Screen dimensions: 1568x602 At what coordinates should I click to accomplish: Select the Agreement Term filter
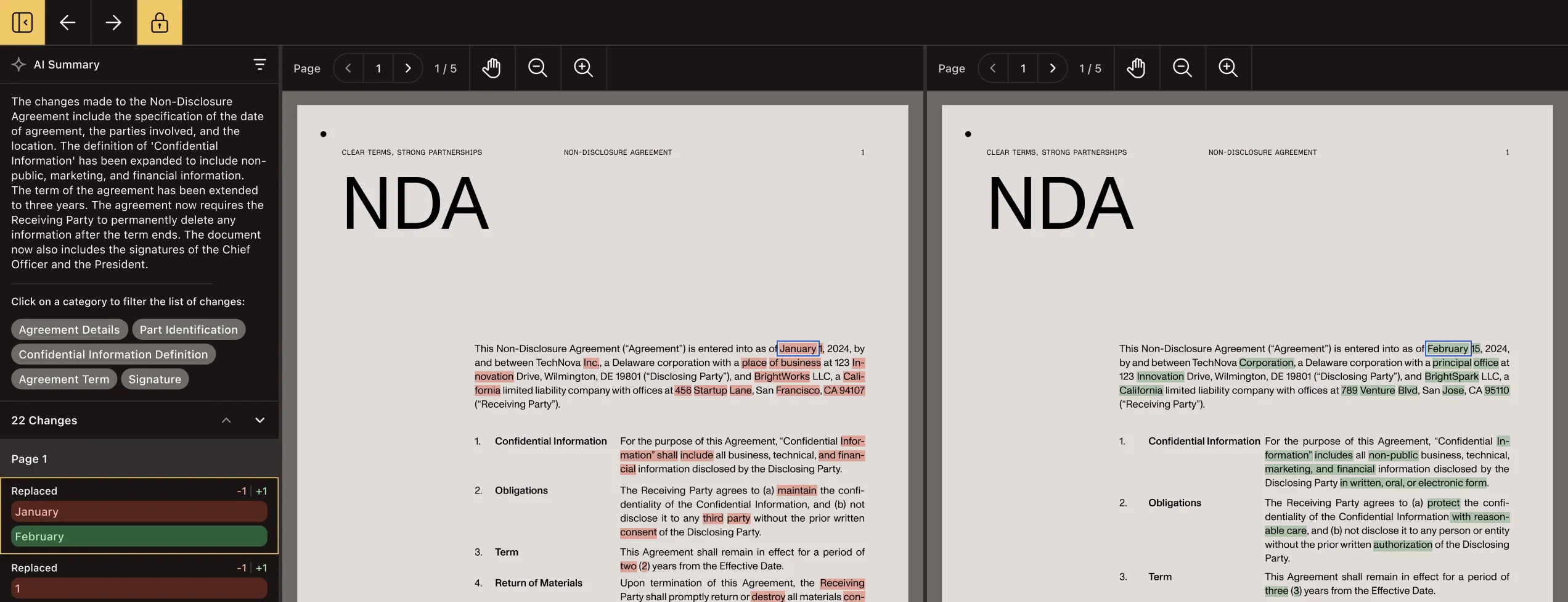coord(63,379)
